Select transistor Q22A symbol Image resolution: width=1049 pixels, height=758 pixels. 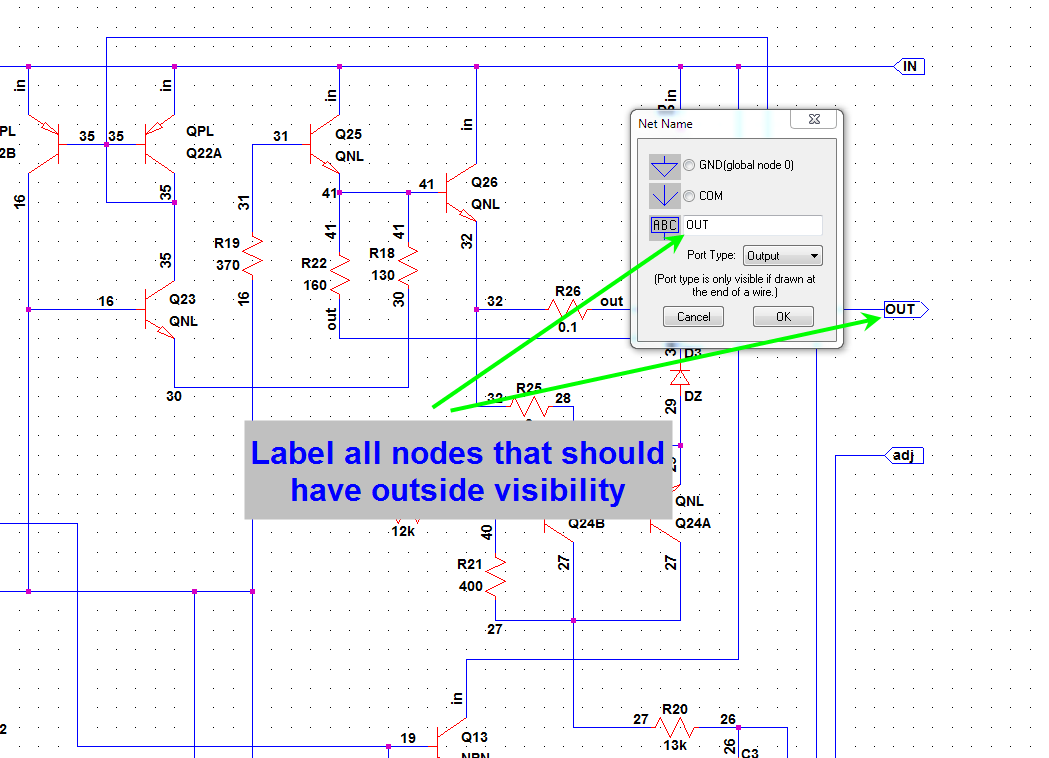click(x=159, y=145)
